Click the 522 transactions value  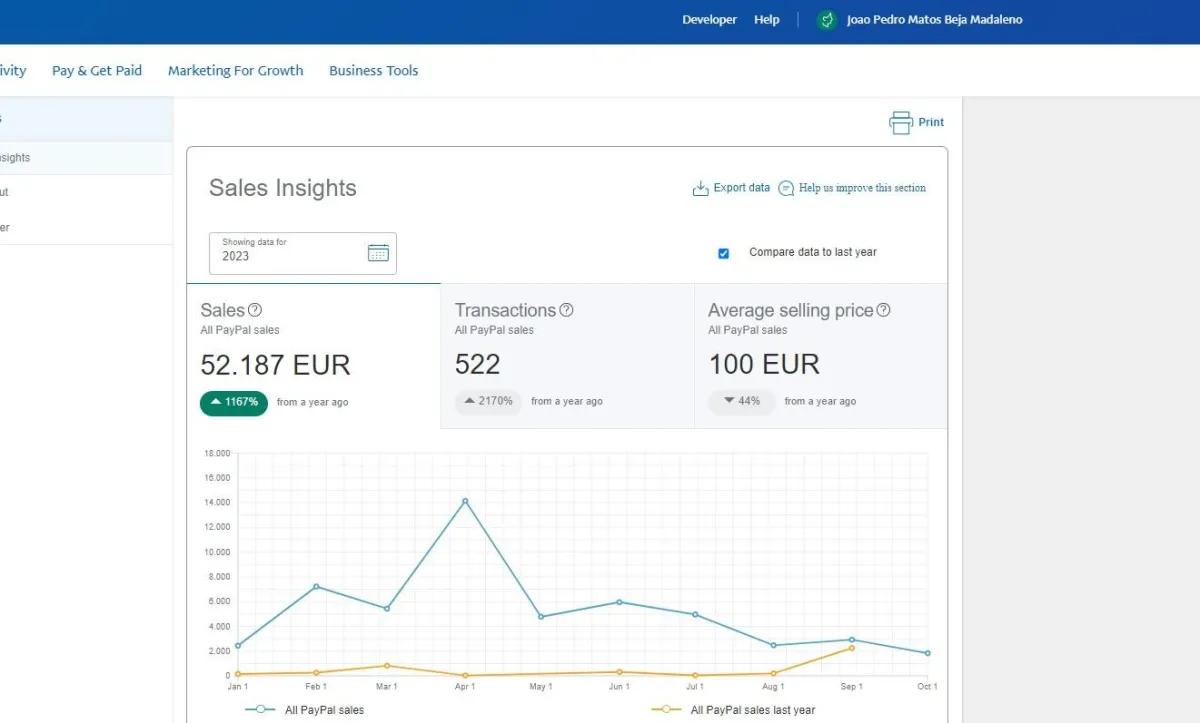(x=478, y=364)
